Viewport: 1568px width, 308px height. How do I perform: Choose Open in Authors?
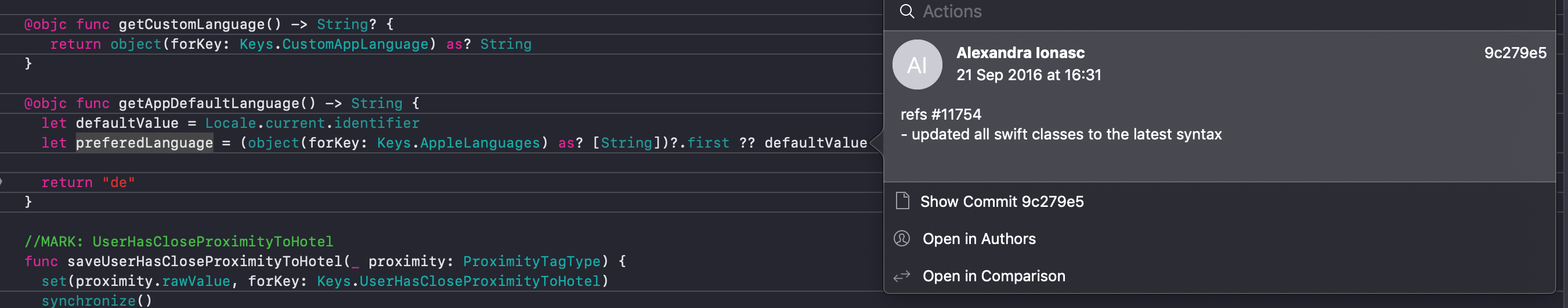pos(978,239)
